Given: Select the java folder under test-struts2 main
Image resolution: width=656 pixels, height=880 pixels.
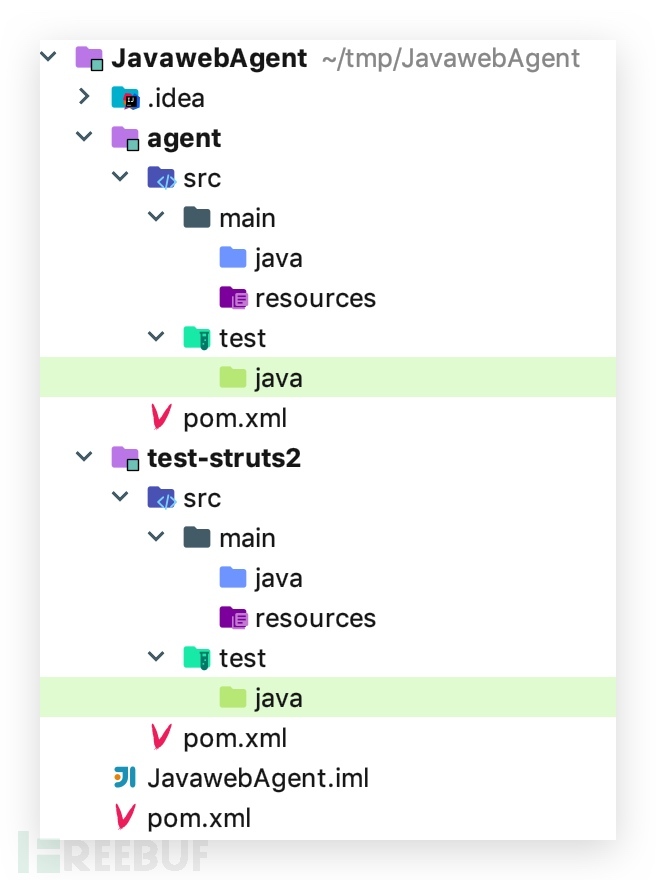Looking at the screenshot, I should point(278,578).
